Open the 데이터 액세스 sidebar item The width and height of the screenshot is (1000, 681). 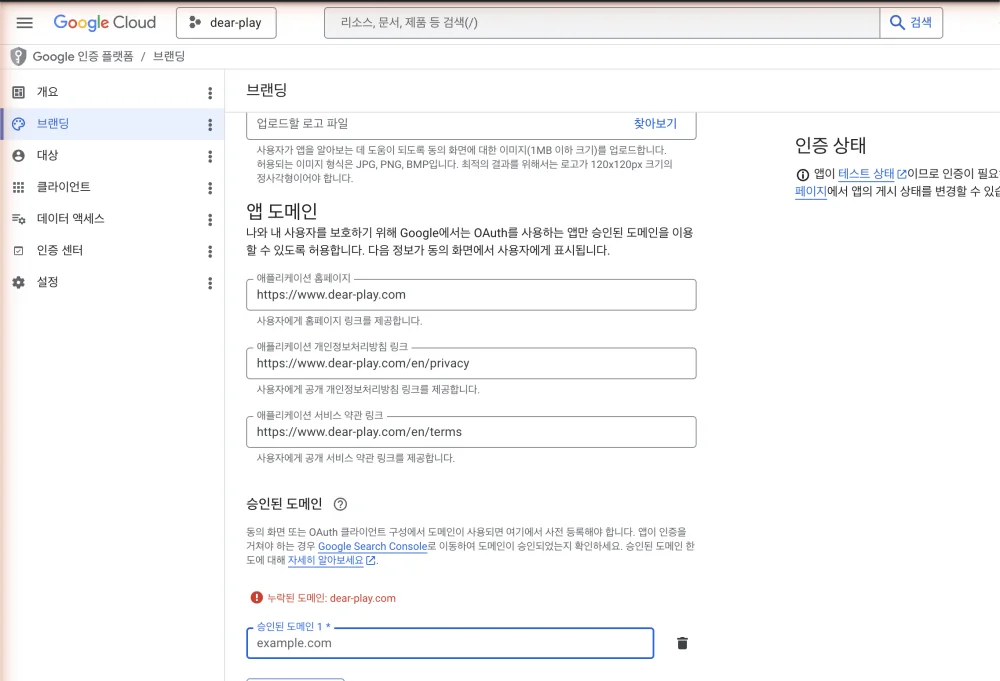[112, 219]
